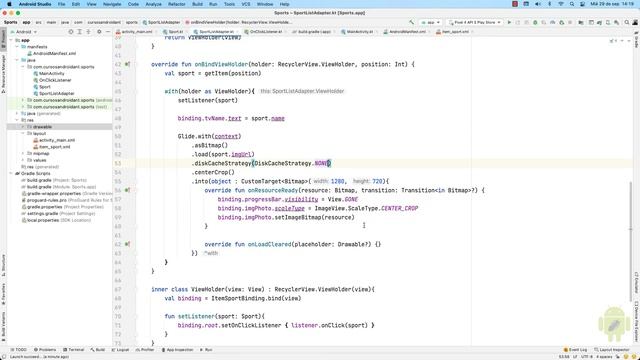Collapse Gradle Scripts node
640x360 pixels.
click(x=11, y=173)
